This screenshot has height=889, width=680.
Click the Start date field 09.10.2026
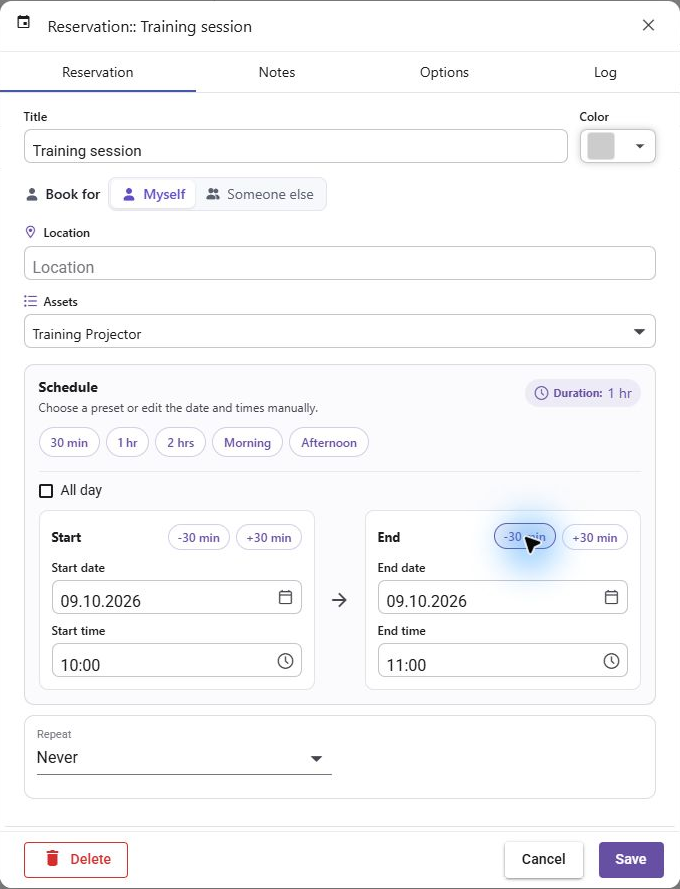click(x=176, y=597)
